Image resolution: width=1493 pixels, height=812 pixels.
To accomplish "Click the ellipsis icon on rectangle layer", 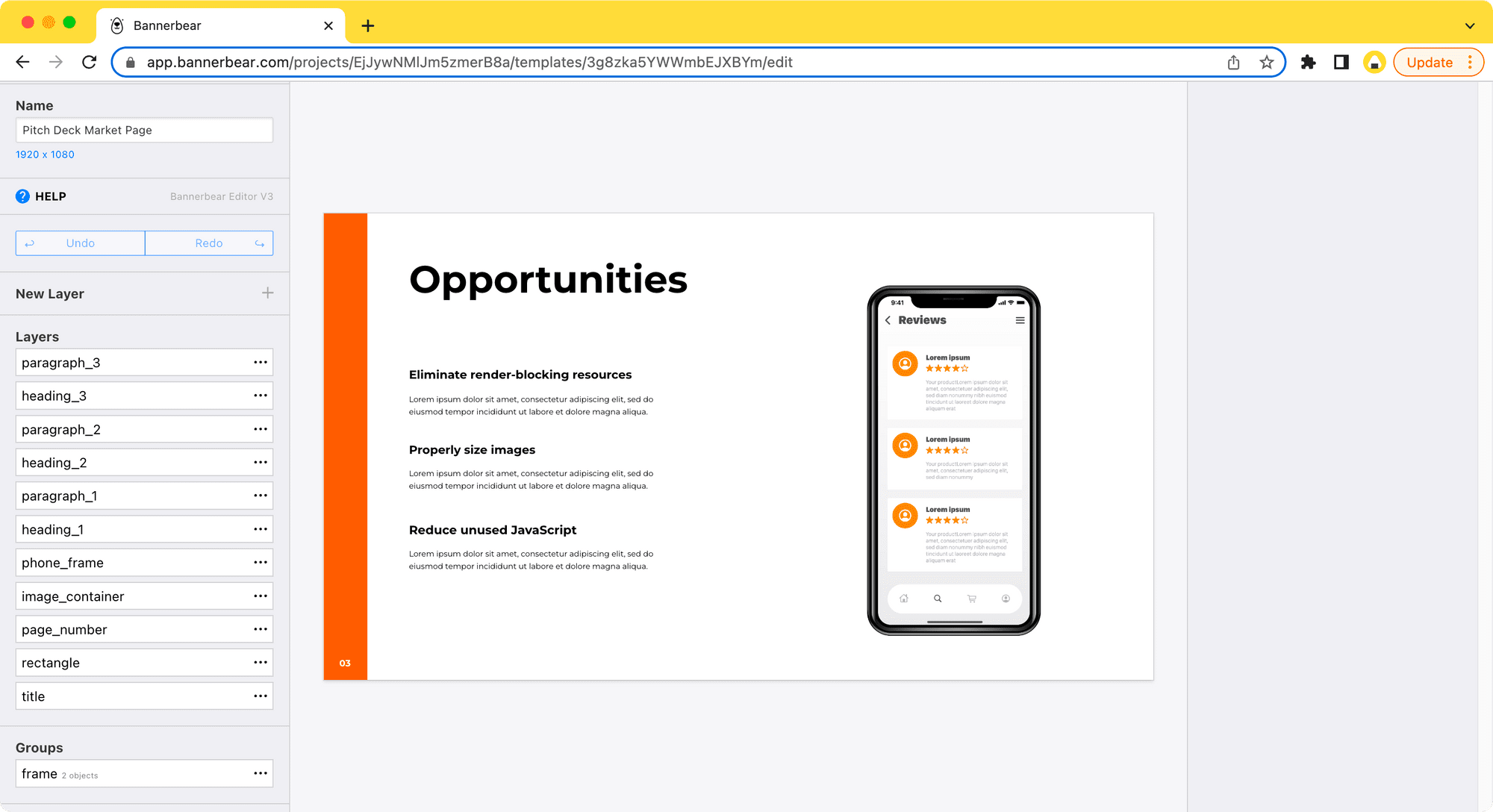I will [260, 662].
